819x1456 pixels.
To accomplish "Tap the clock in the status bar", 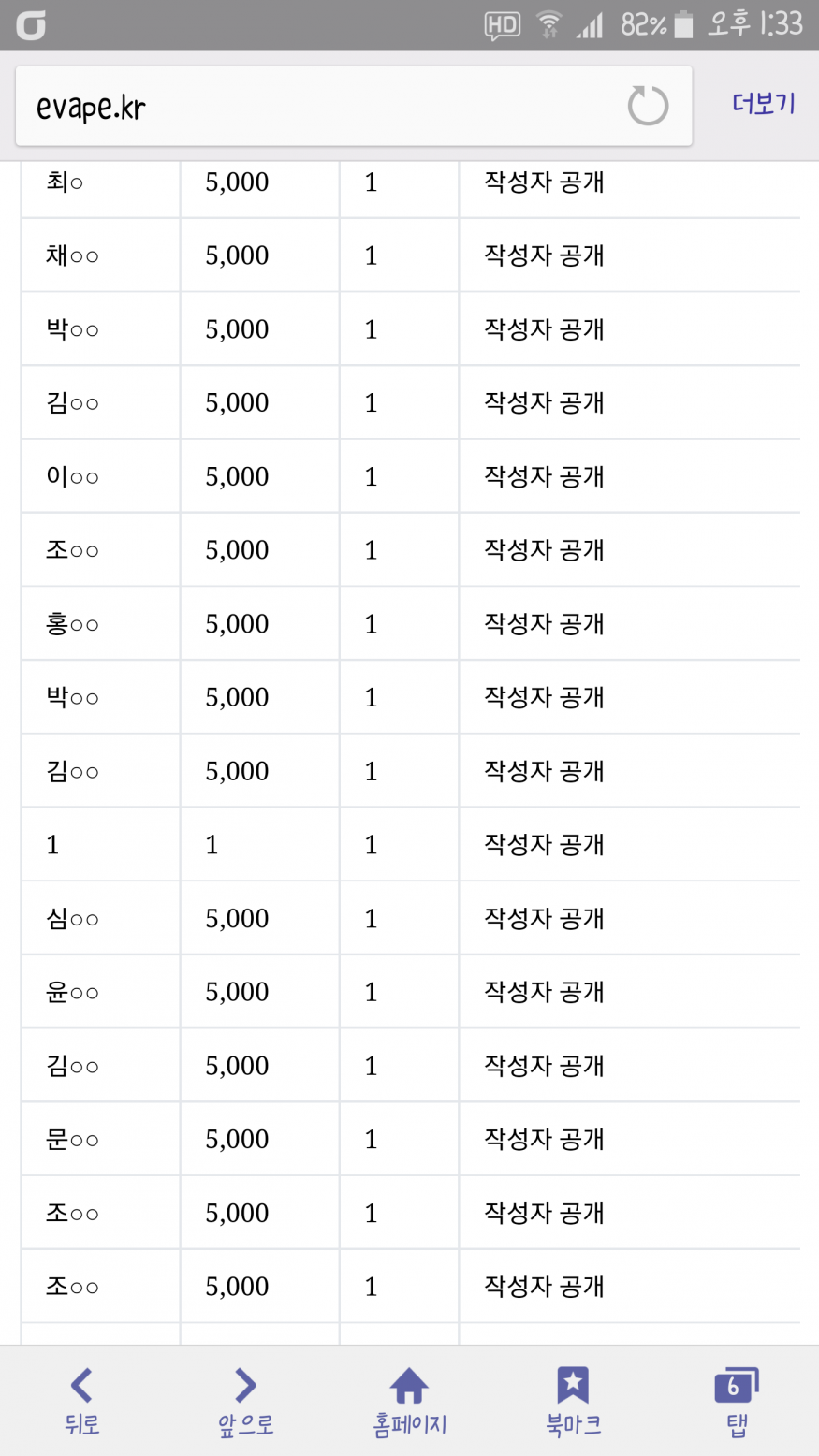I will [754, 24].
